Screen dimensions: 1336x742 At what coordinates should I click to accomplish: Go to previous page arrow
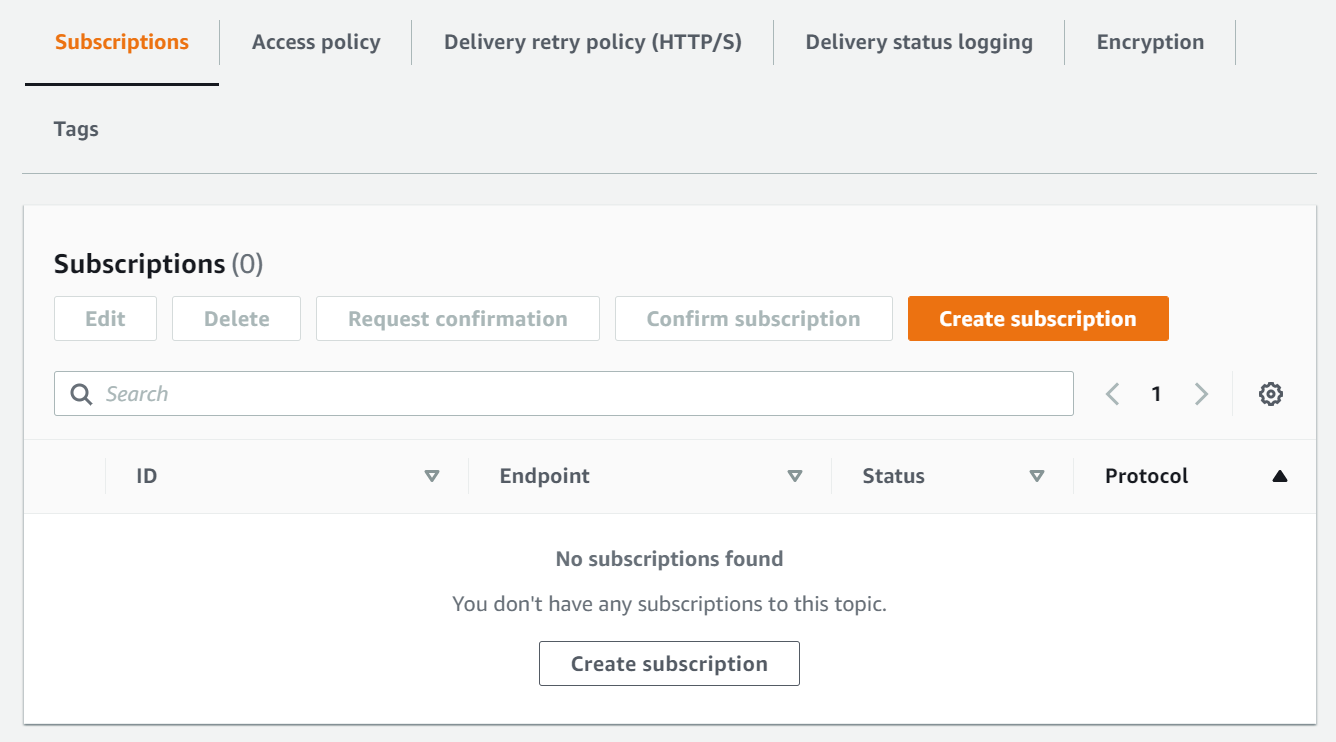point(1112,394)
